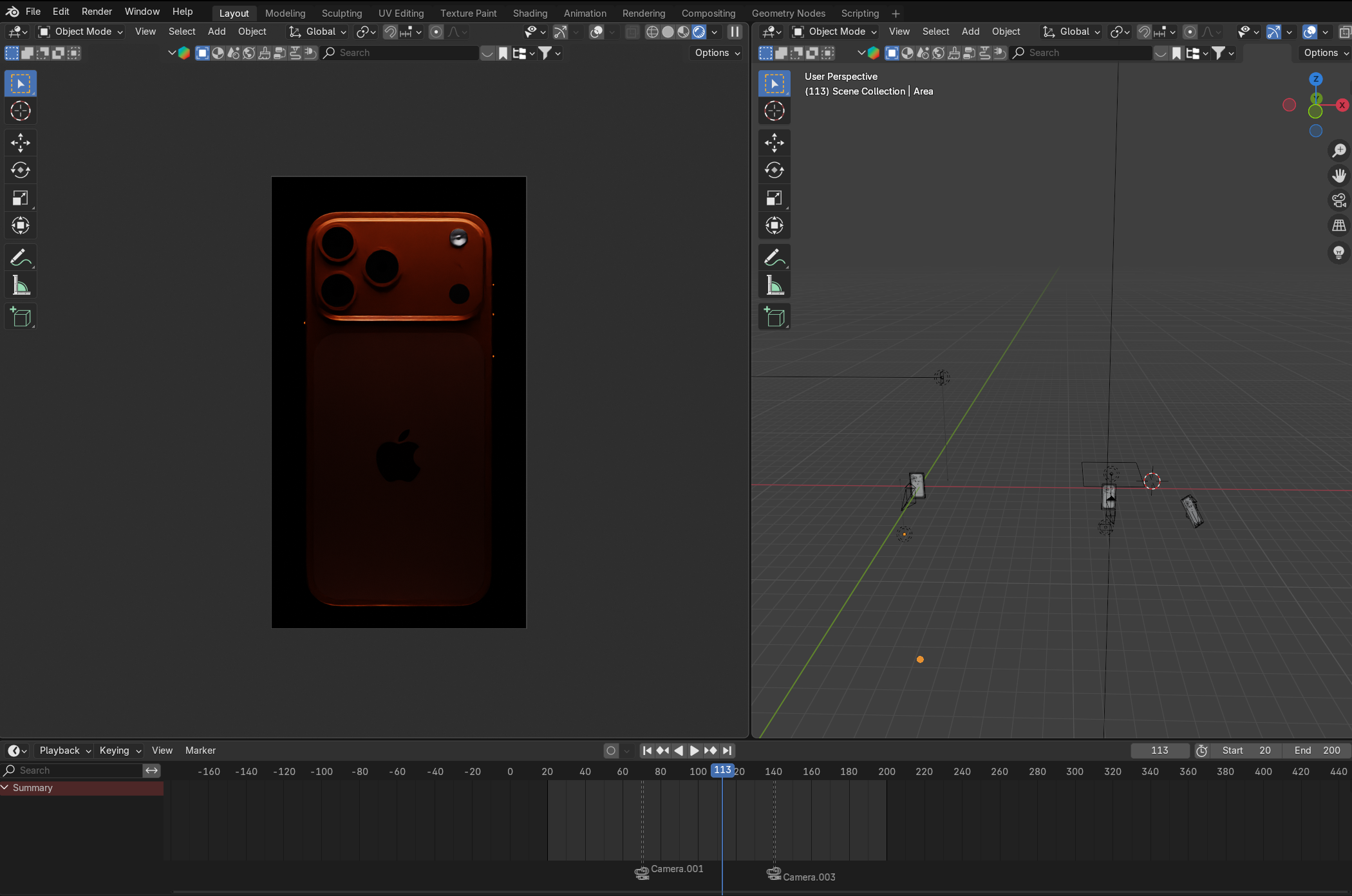Toggle overlays display in right viewport

pos(1310,32)
